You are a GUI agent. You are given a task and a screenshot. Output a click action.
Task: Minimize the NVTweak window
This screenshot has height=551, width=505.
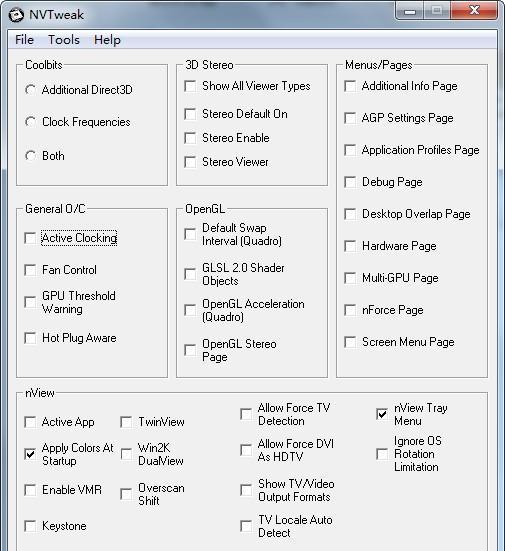click(410, 11)
